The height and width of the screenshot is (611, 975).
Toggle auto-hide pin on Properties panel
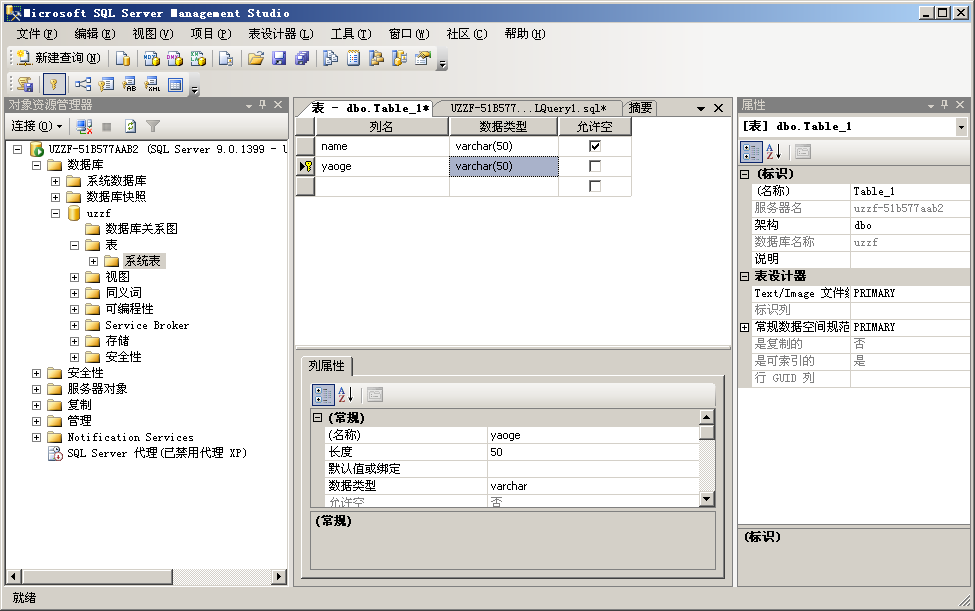click(x=945, y=105)
